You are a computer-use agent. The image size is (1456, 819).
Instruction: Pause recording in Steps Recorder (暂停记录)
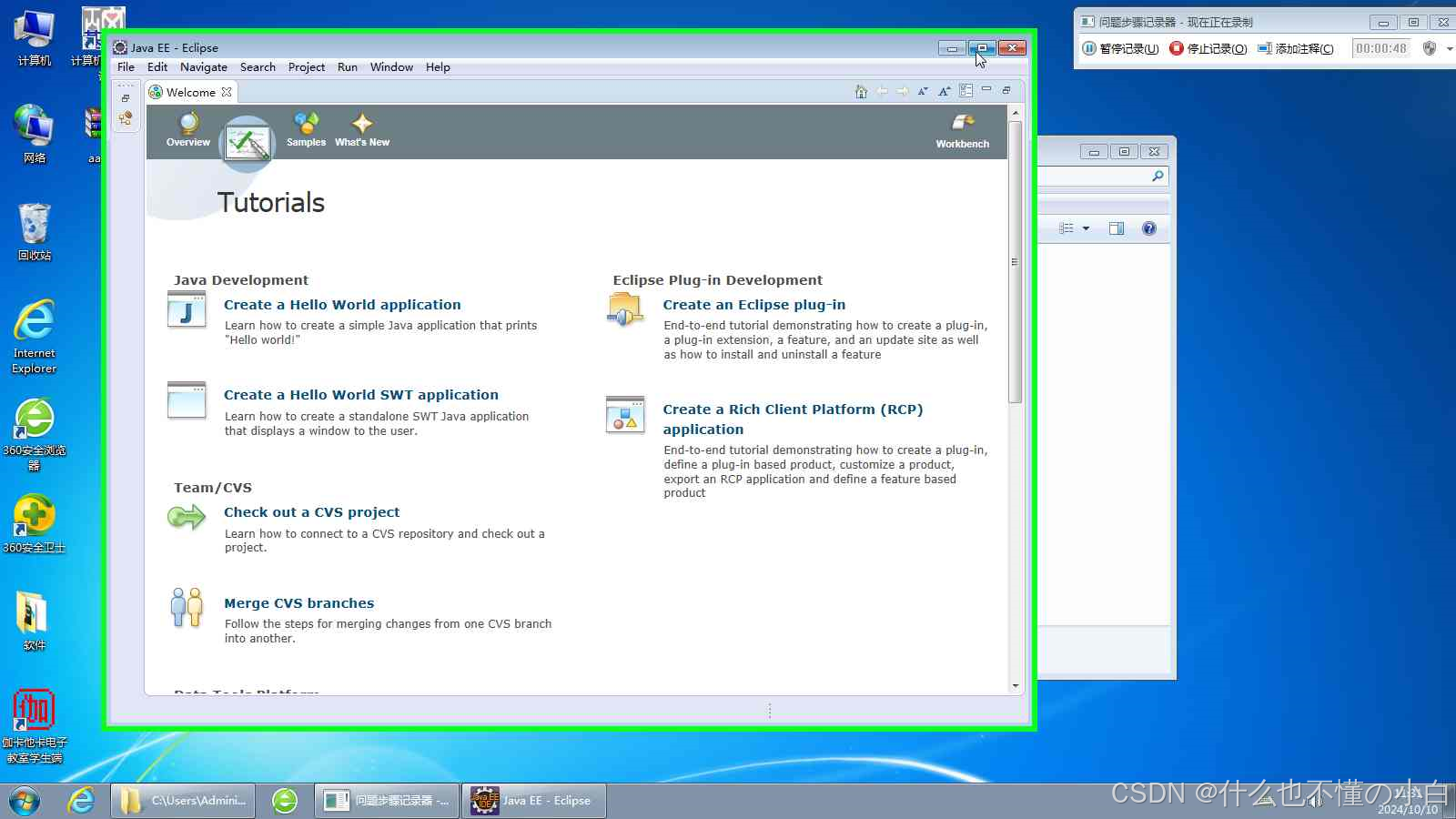(x=1120, y=48)
